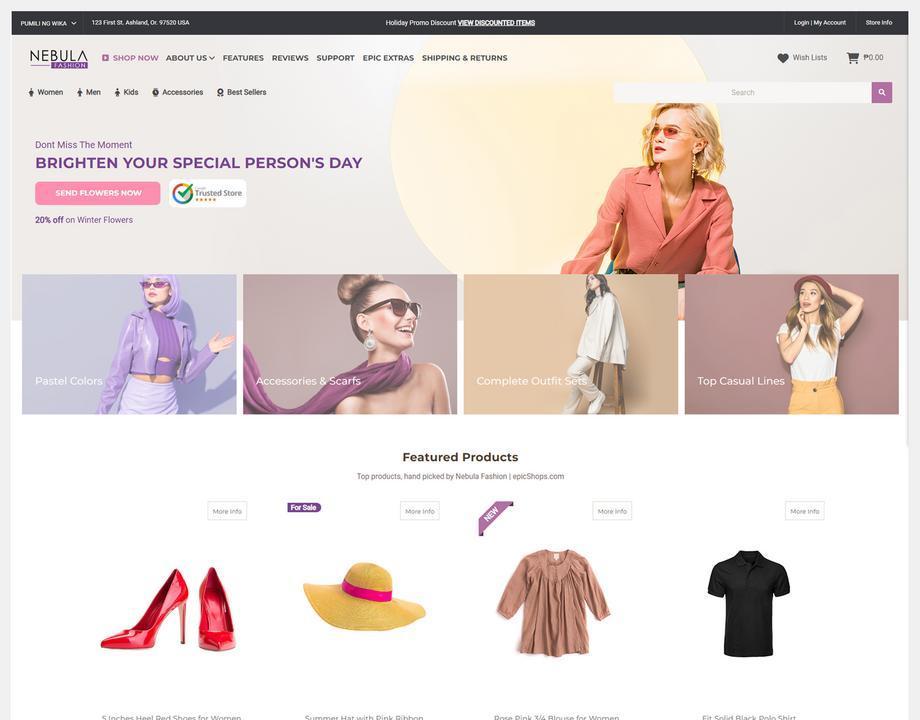Click More Info on the red heels
The image size is (920, 720).
pos(227,511)
